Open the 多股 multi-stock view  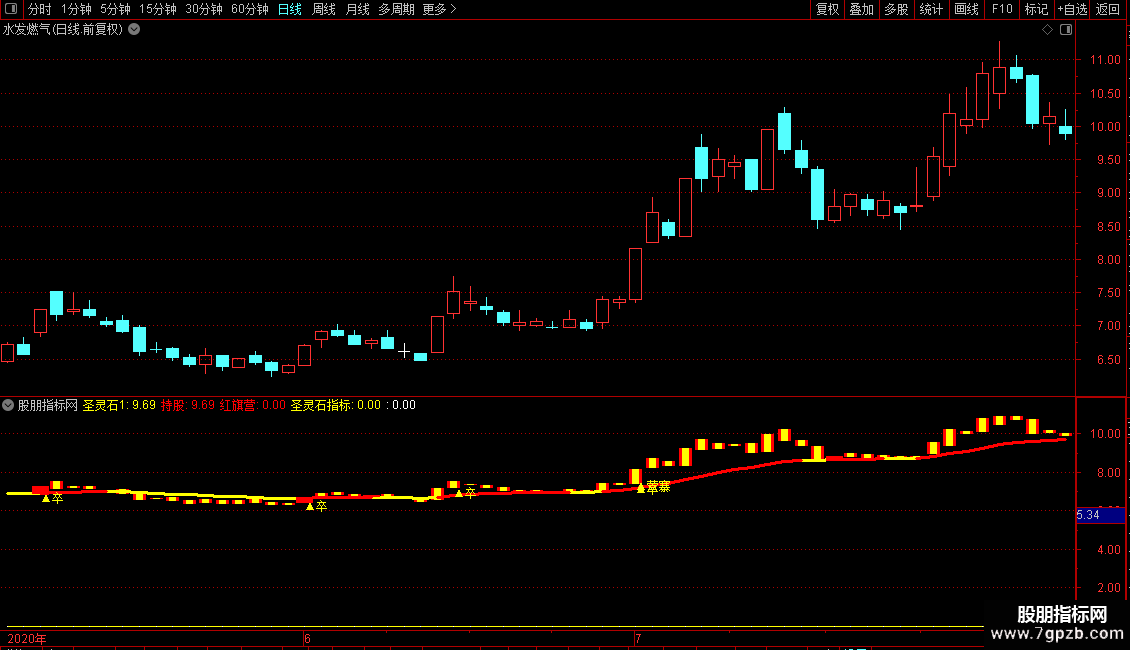coord(896,9)
